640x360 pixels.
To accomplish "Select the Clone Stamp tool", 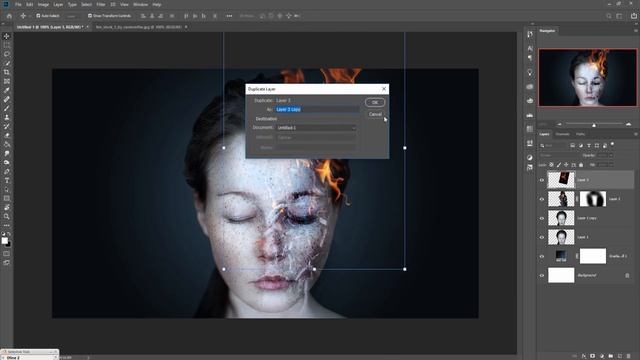I will tap(7, 117).
